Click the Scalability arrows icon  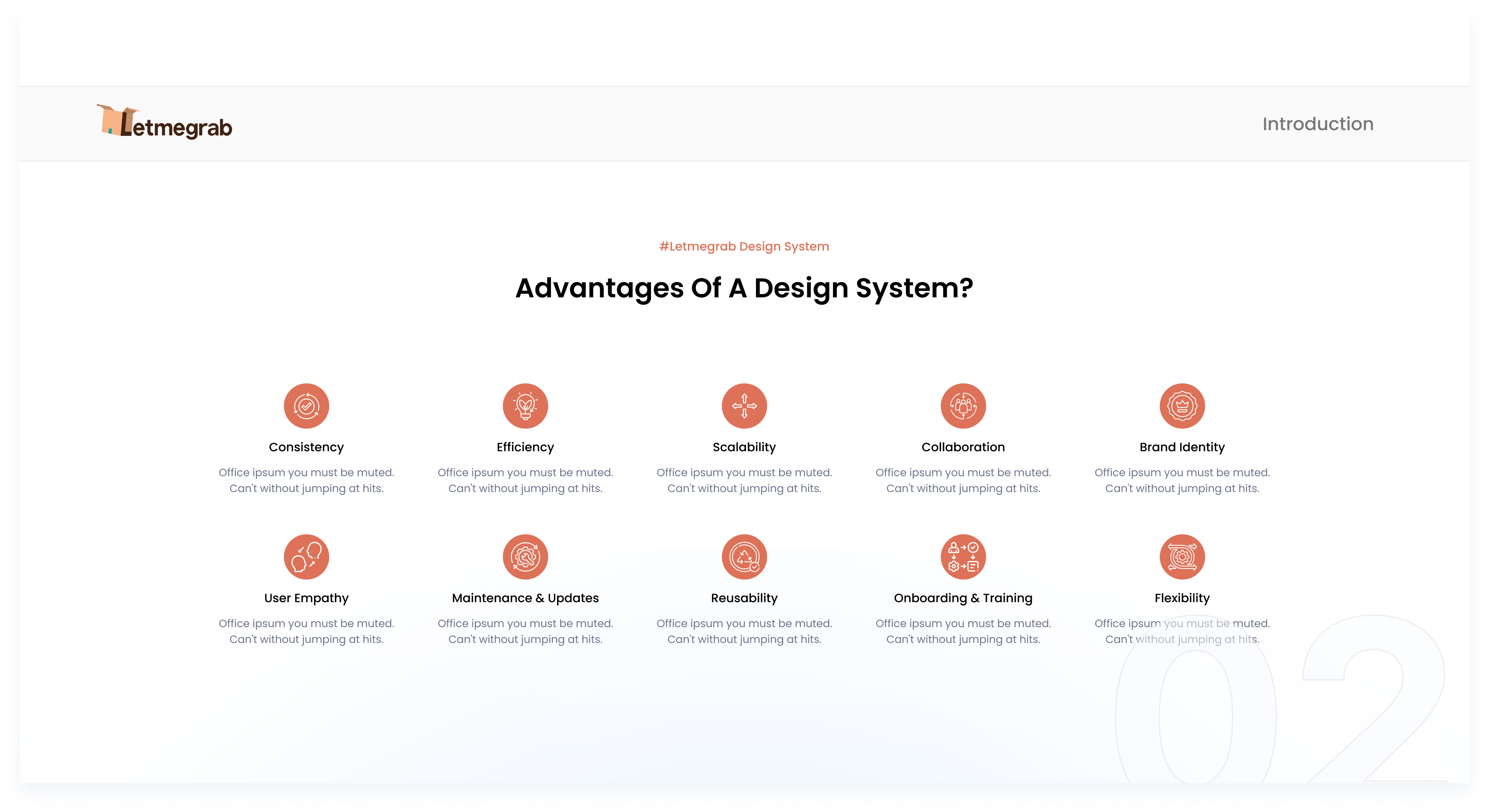click(744, 406)
